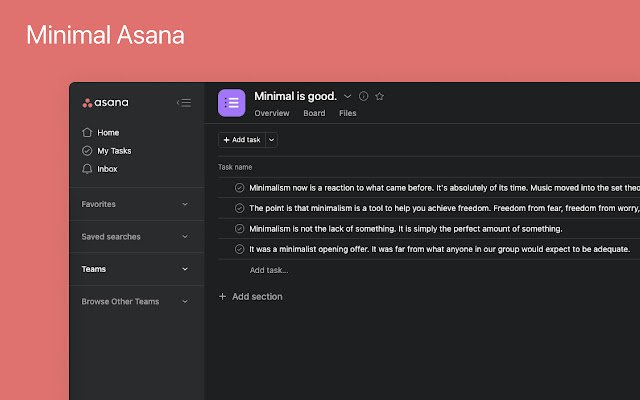The height and width of the screenshot is (400, 640).
Task: Open the task 'The point is that minimalism is a tool'
Action: click(x=444, y=208)
